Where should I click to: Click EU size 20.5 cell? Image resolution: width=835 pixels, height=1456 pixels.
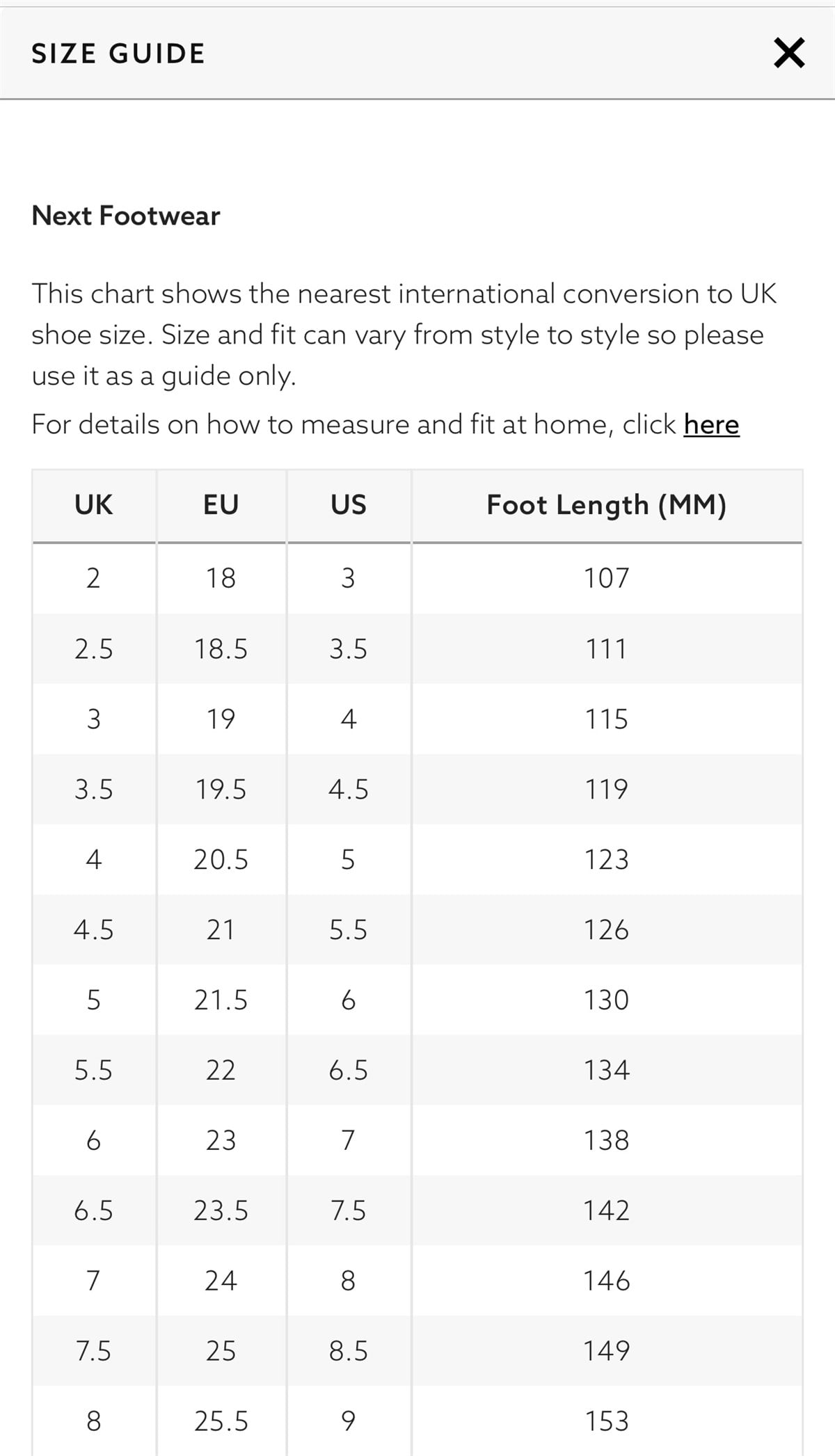point(221,860)
